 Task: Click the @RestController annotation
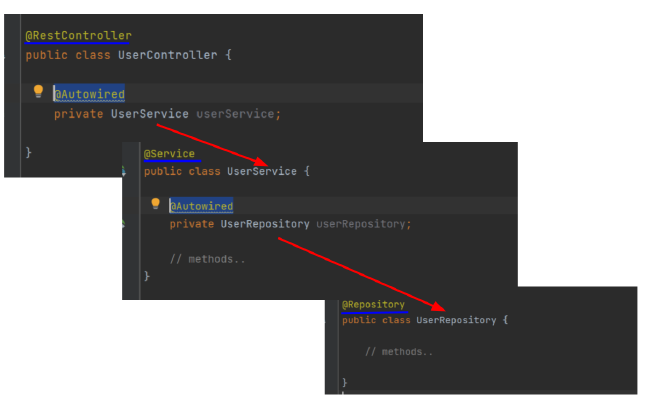coord(78,36)
